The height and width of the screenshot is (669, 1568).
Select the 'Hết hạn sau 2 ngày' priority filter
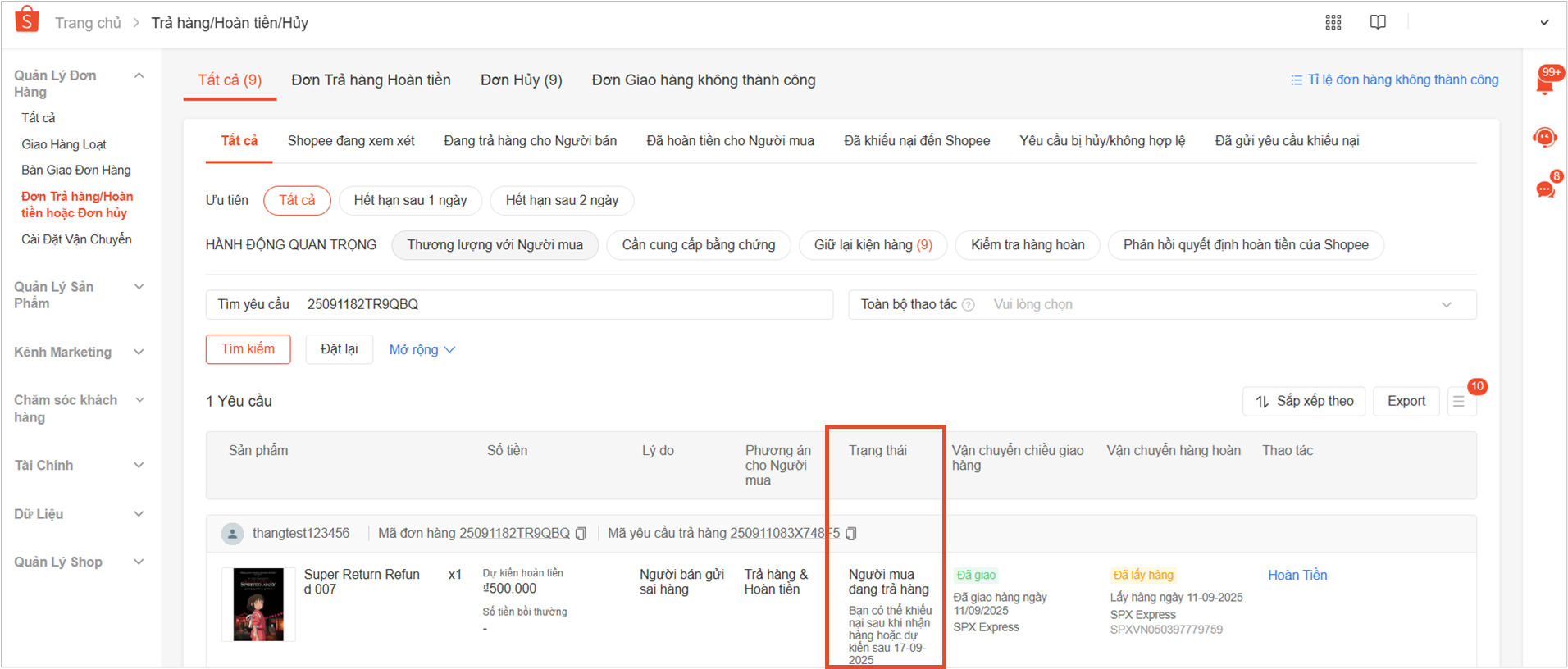(562, 200)
